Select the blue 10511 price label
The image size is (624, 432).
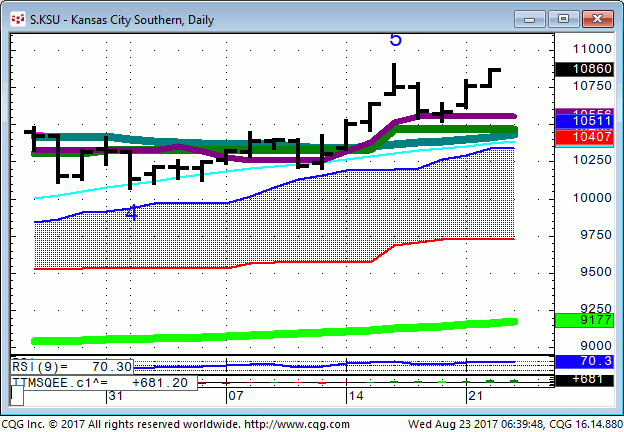coord(584,121)
